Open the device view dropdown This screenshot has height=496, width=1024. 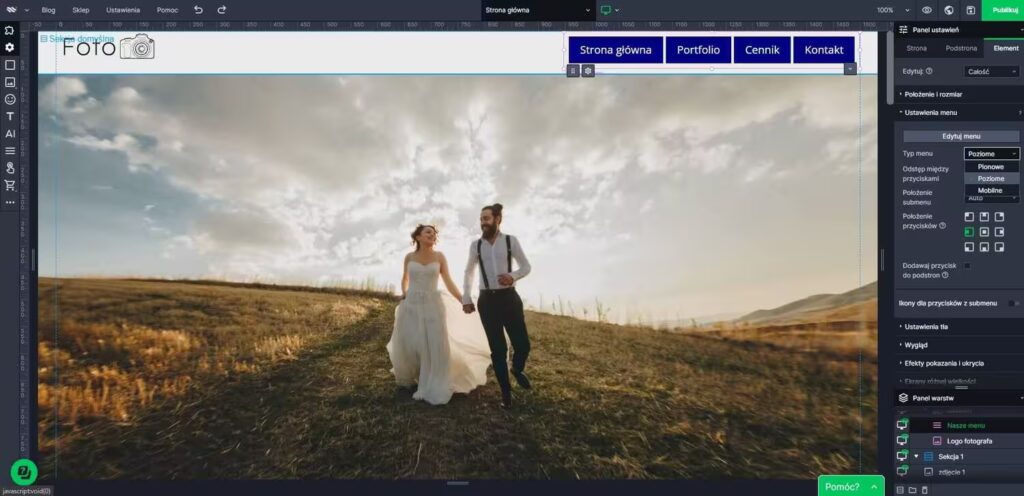click(x=609, y=10)
